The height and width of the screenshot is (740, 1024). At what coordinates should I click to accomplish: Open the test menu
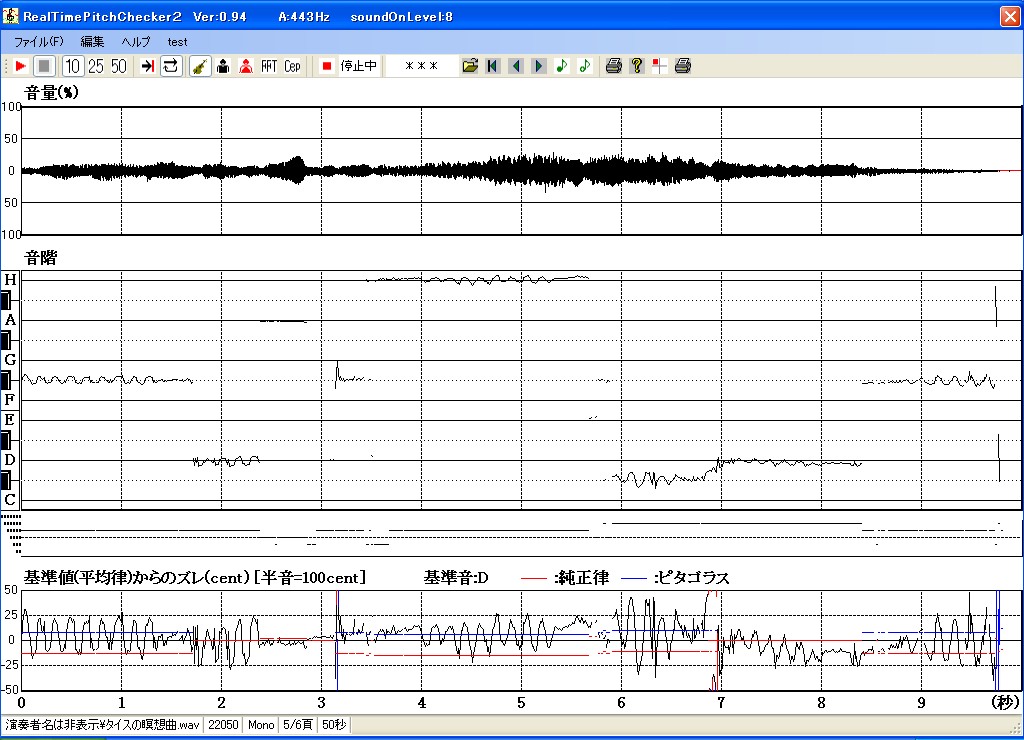[177, 42]
